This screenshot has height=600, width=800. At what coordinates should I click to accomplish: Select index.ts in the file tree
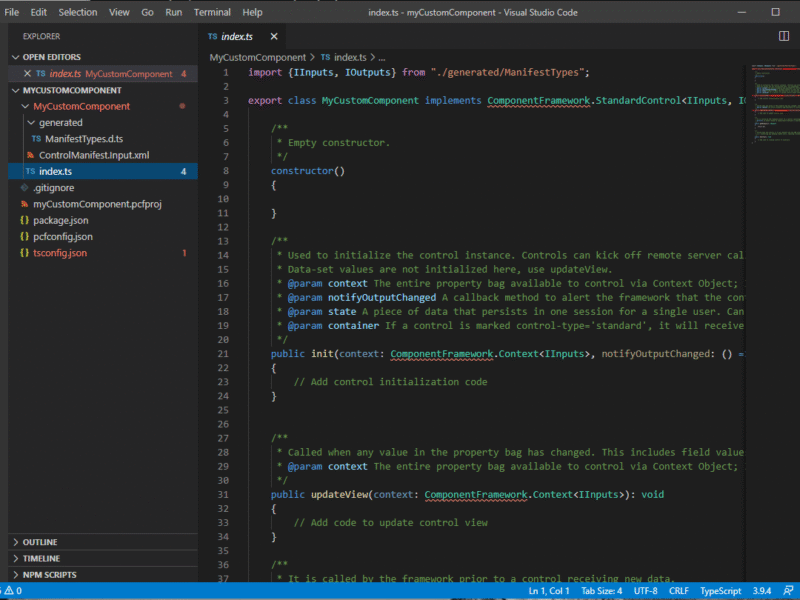click(103, 171)
